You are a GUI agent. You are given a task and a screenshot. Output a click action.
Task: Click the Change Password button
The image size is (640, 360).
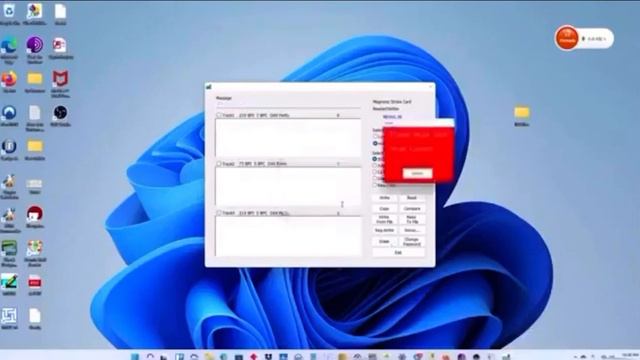click(412, 242)
